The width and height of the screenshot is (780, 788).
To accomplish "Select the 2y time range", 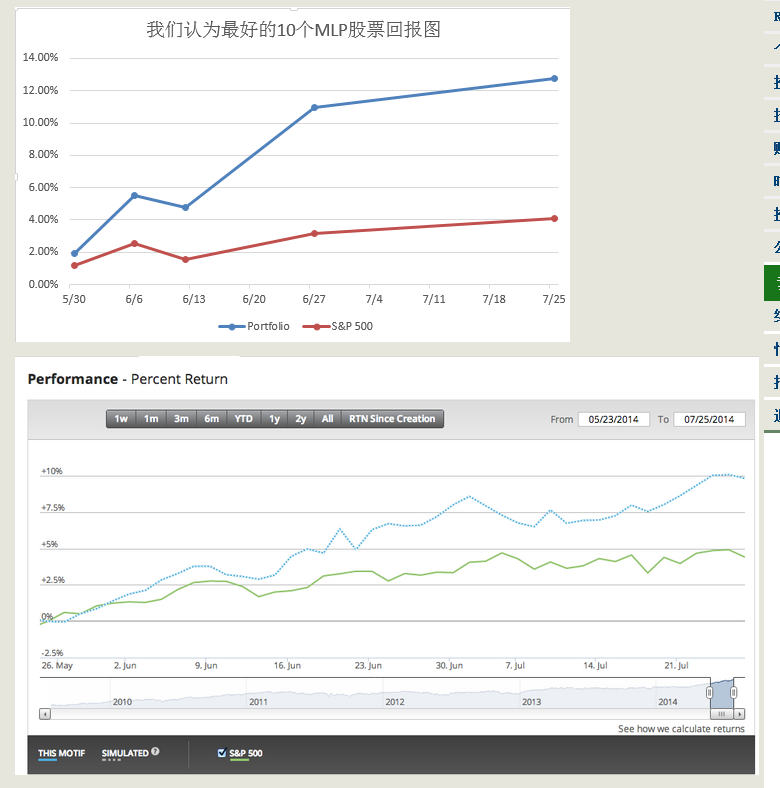I will click(300, 419).
